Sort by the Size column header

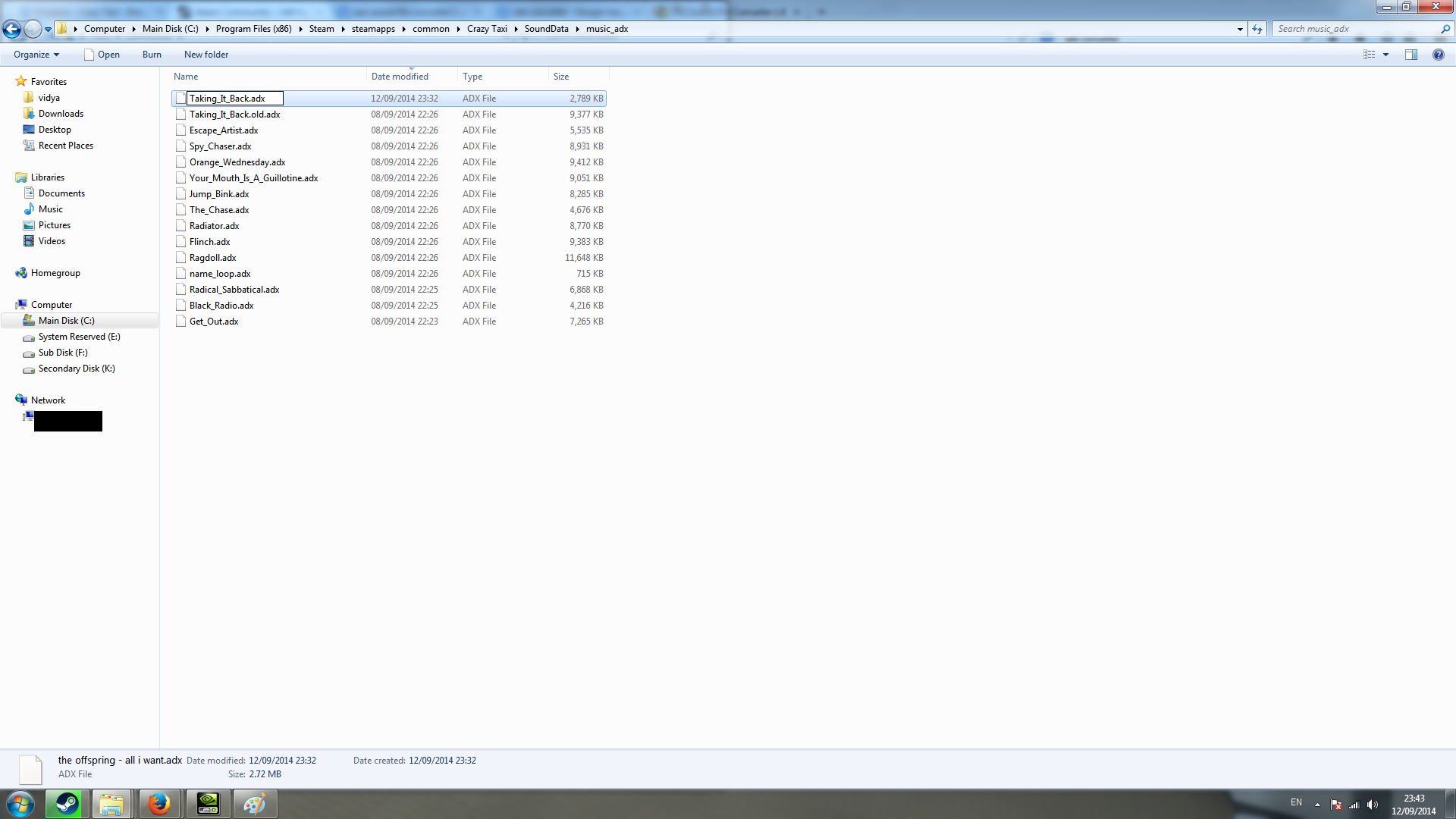pos(561,77)
